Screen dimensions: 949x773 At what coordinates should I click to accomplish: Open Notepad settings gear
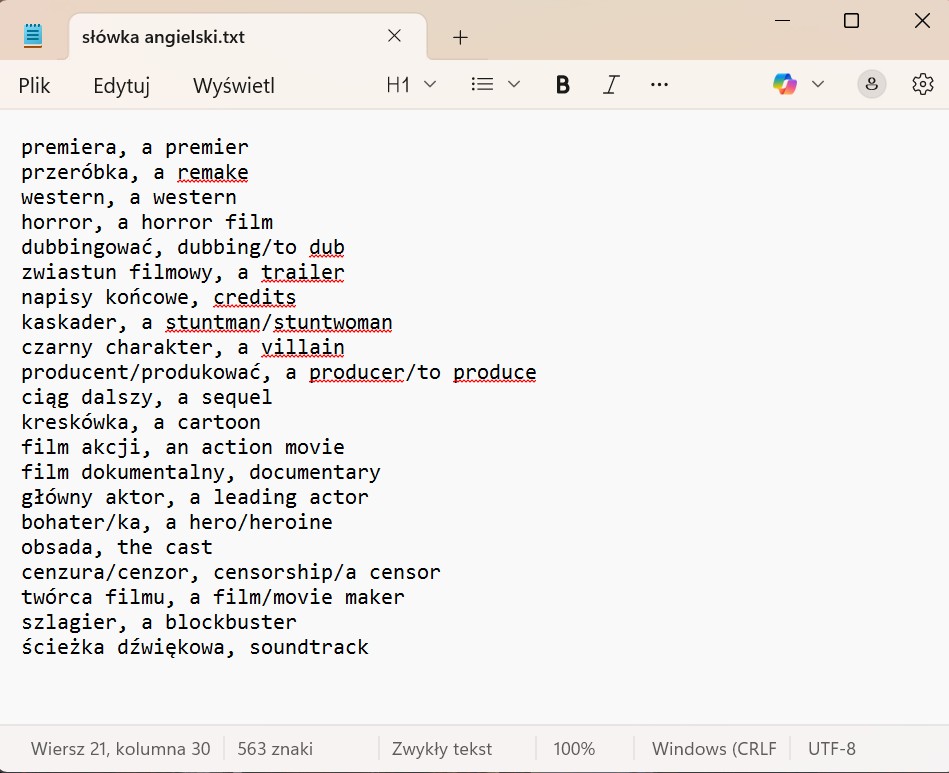tap(922, 84)
